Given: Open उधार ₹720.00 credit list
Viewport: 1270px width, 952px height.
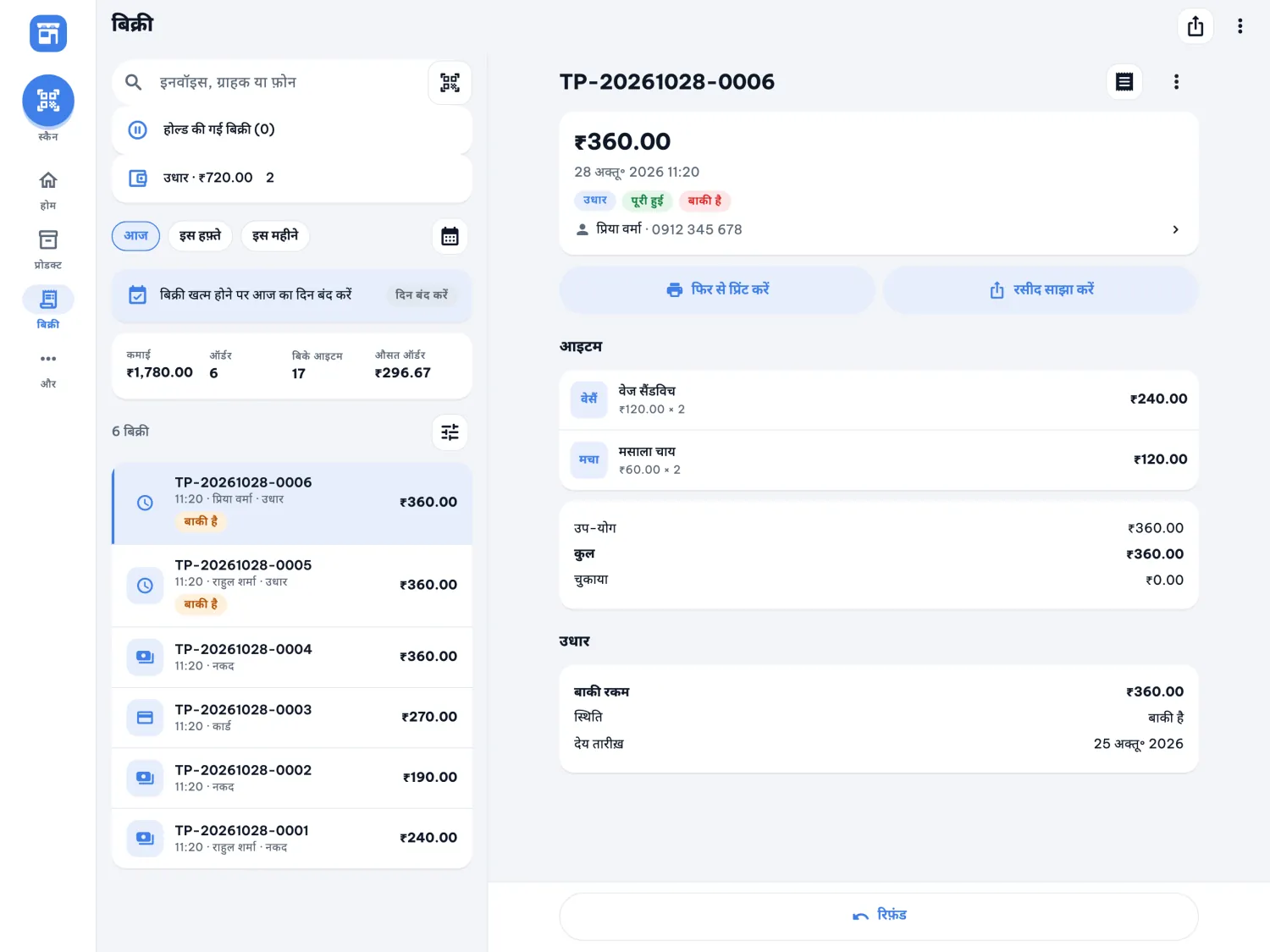Looking at the screenshot, I should tap(292, 178).
